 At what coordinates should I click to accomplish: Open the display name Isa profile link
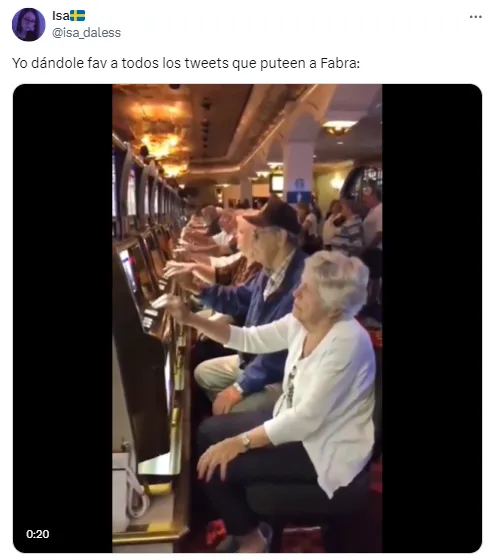pyautogui.click(x=61, y=16)
